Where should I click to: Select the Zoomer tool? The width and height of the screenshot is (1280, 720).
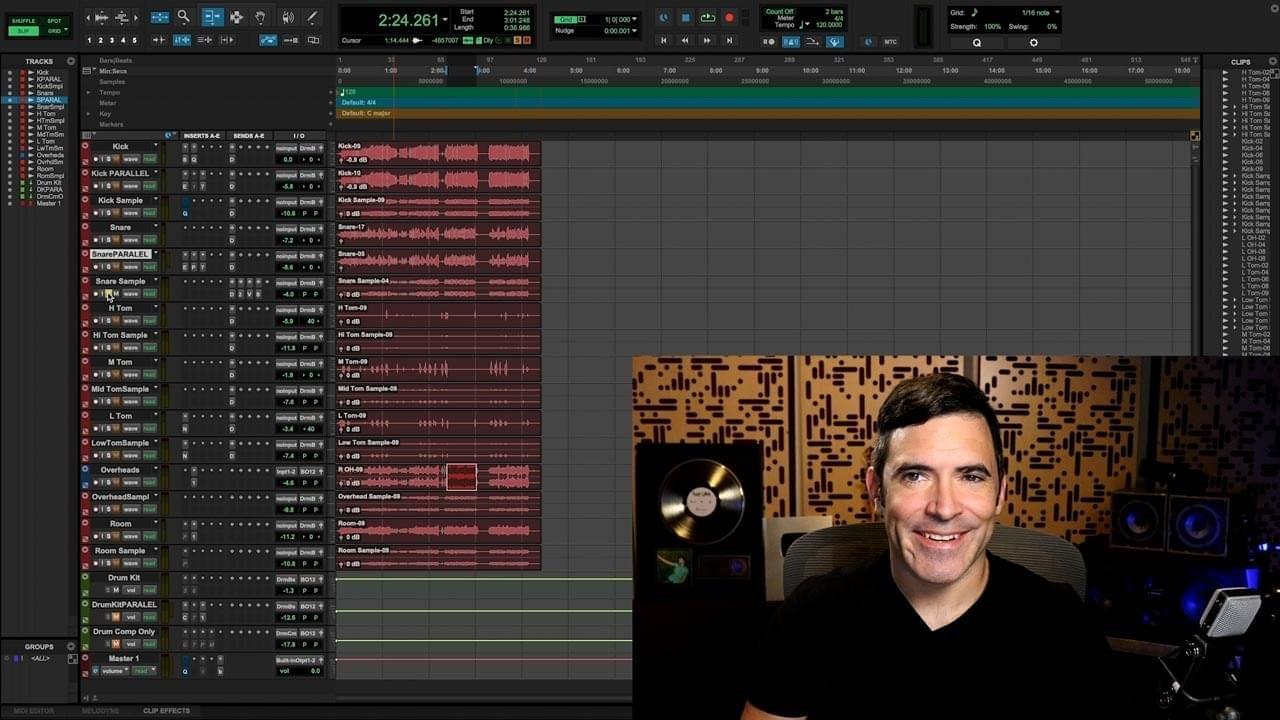coord(183,17)
